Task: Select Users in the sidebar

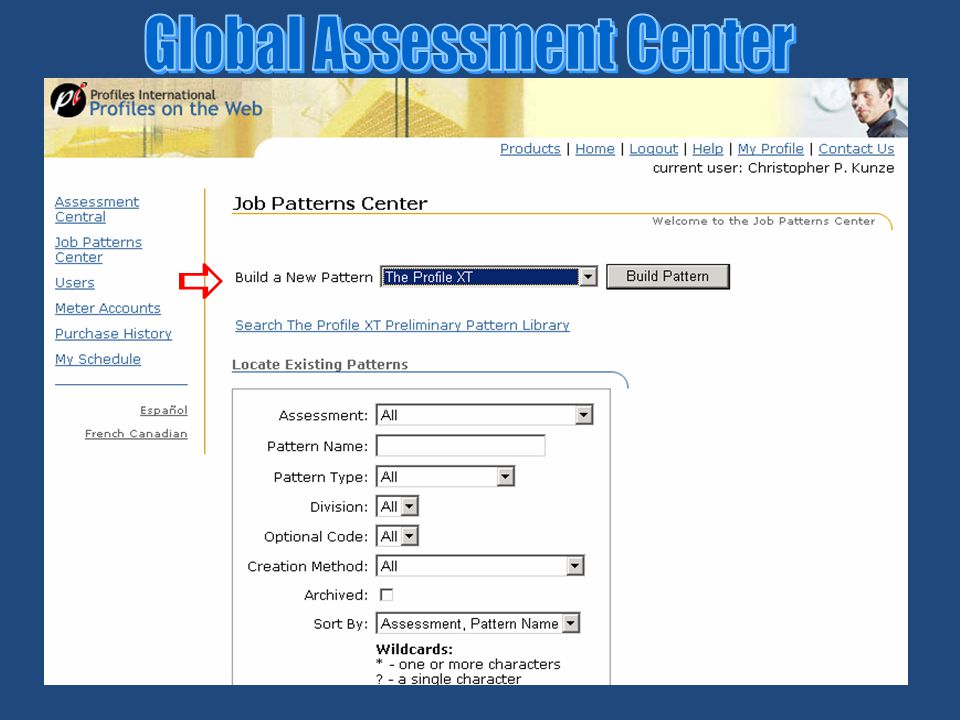Action: pos(75,283)
